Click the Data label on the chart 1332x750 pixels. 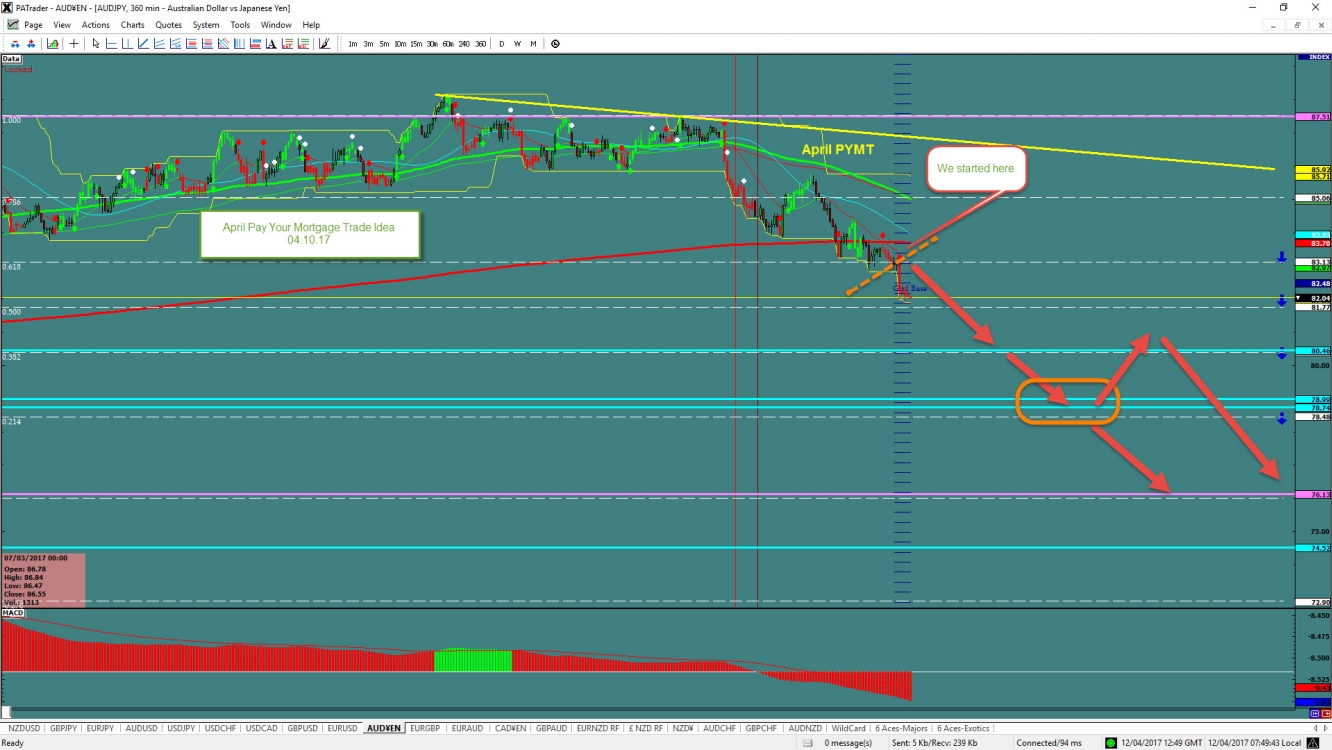(10, 59)
